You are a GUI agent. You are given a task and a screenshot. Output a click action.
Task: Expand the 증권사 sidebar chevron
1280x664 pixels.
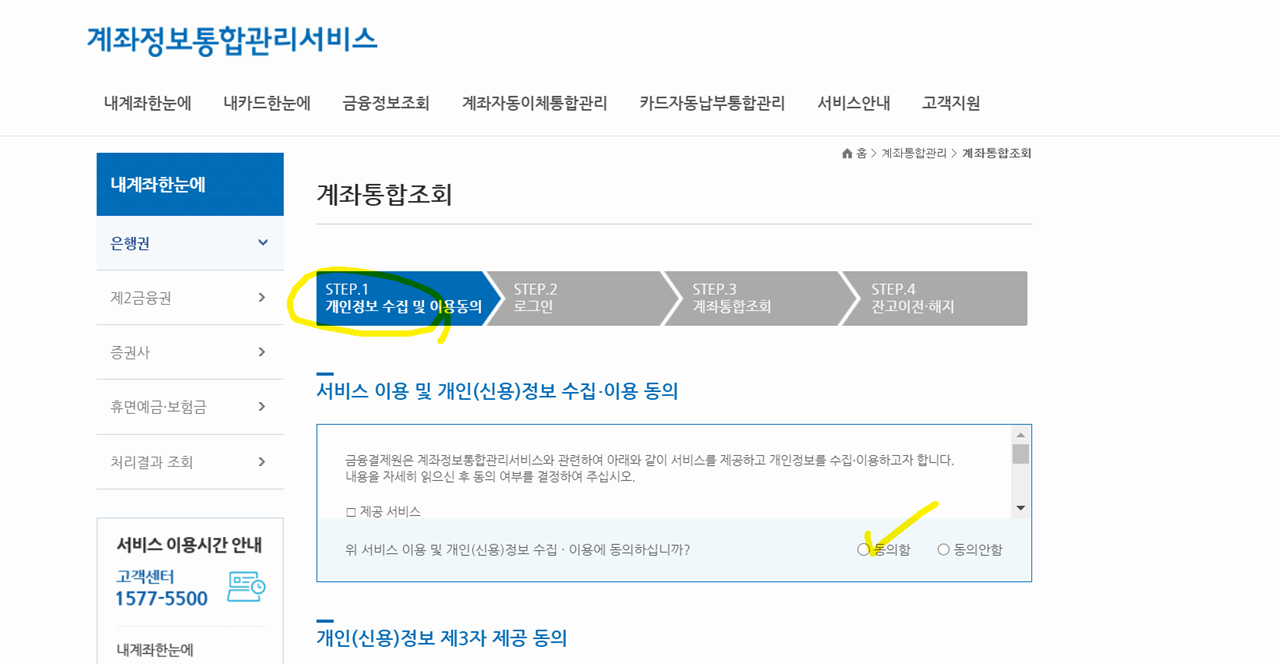[x=262, y=352]
